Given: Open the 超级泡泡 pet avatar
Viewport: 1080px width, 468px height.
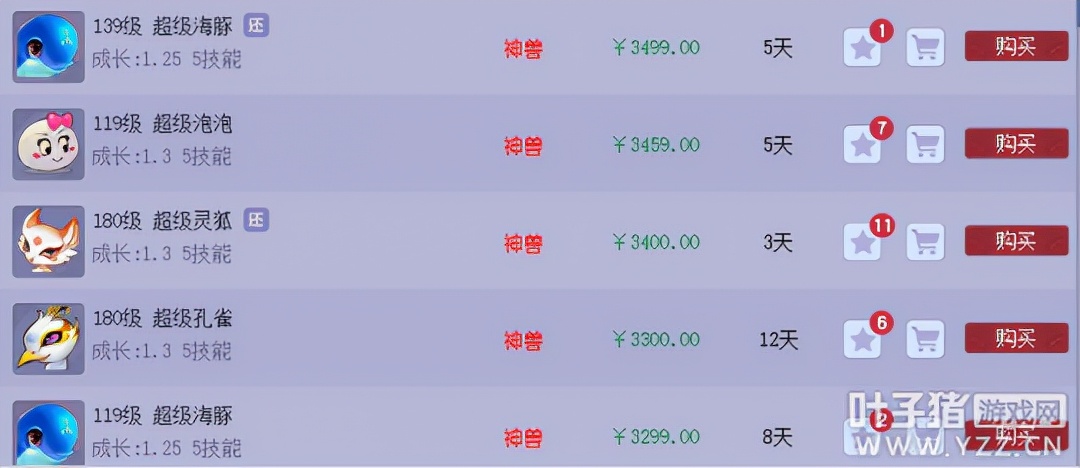Looking at the screenshot, I should click(48, 144).
